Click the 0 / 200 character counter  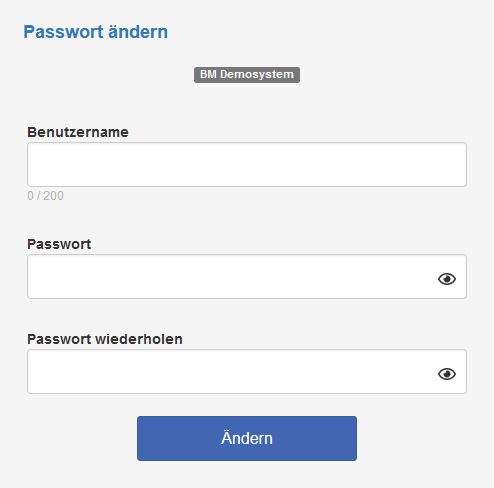pos(45,196)
